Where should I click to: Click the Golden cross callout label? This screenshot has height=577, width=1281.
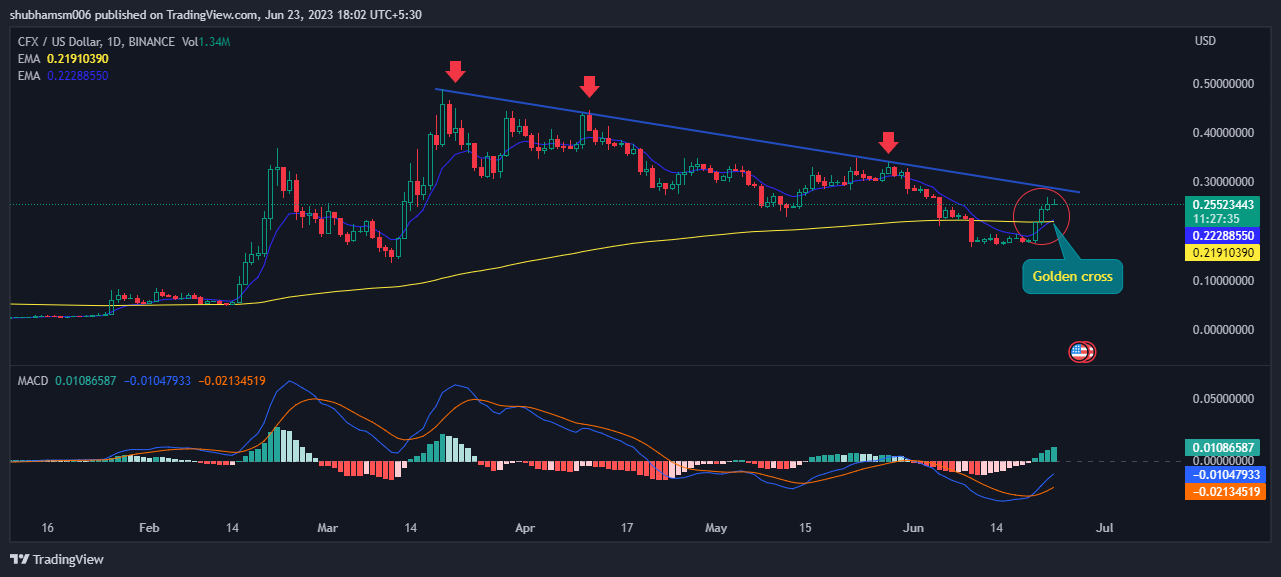click(x=1072, y=277)
